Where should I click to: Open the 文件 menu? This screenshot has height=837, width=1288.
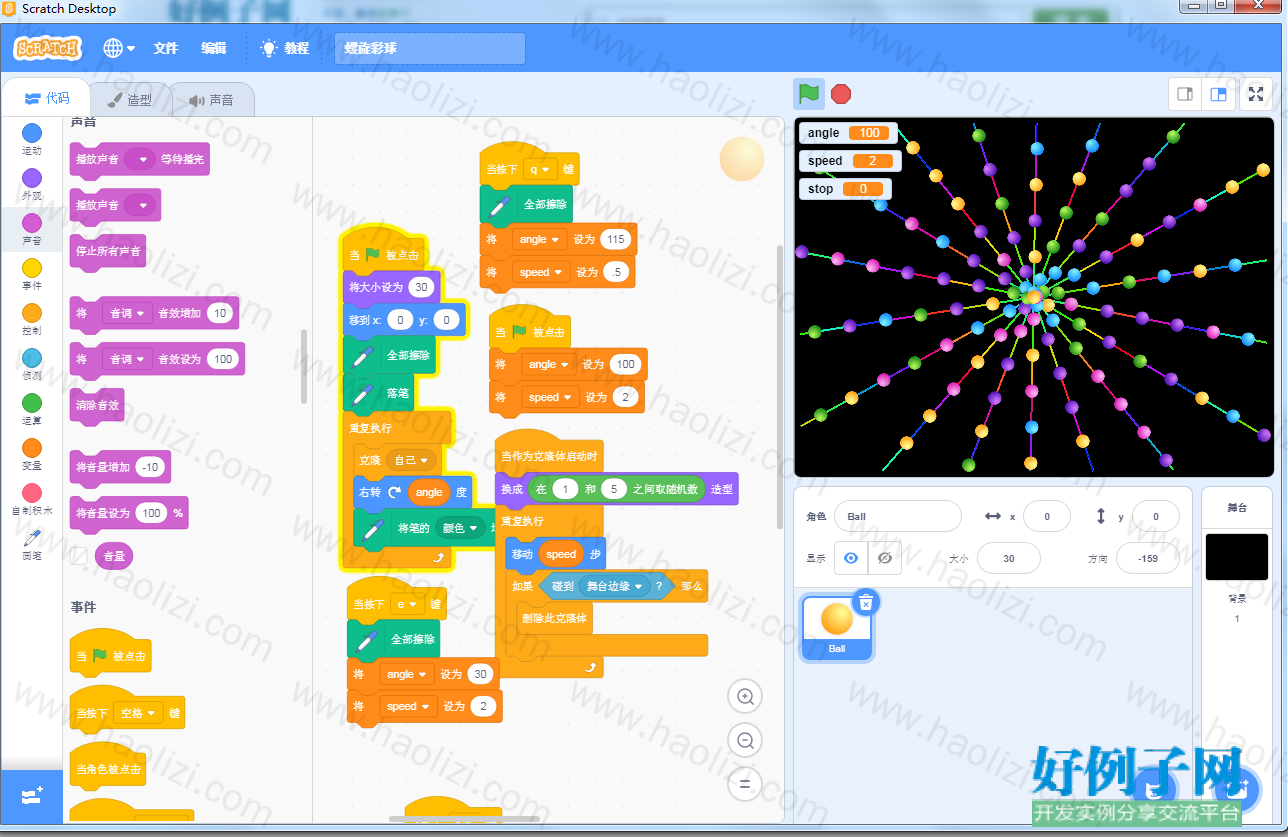(x=165, y=48)
